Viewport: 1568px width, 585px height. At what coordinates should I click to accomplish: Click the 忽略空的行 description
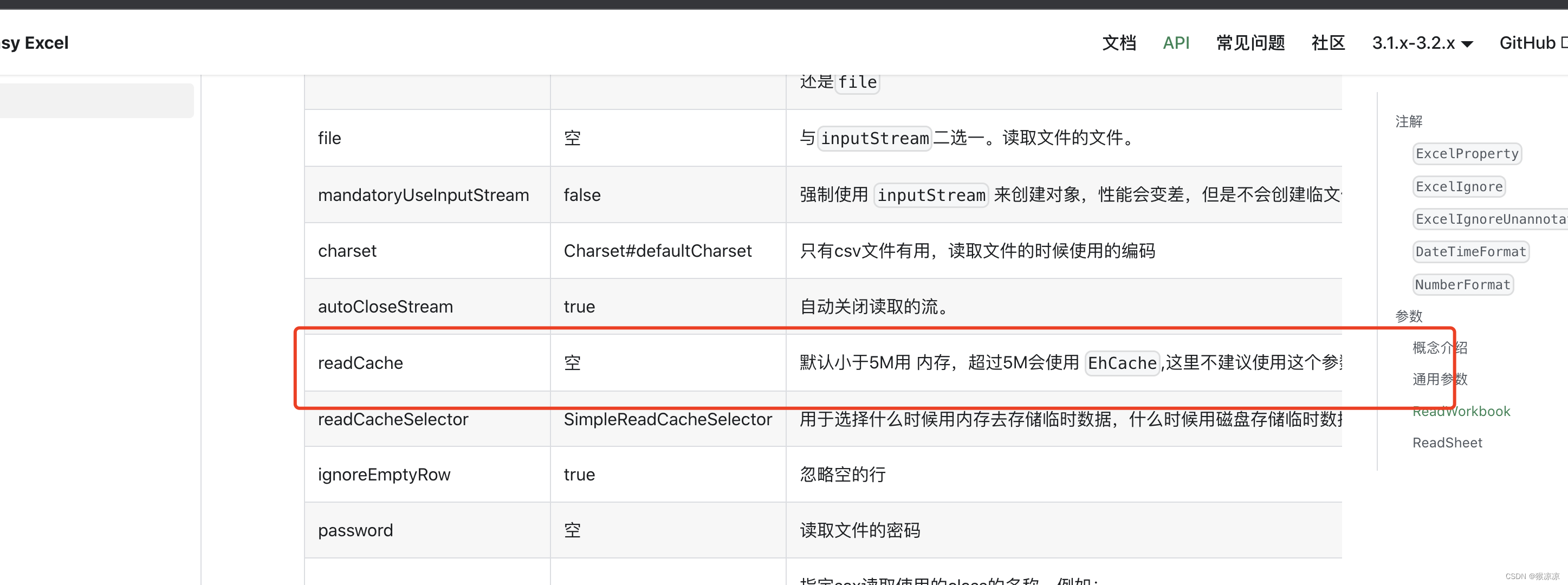[843, 475]
